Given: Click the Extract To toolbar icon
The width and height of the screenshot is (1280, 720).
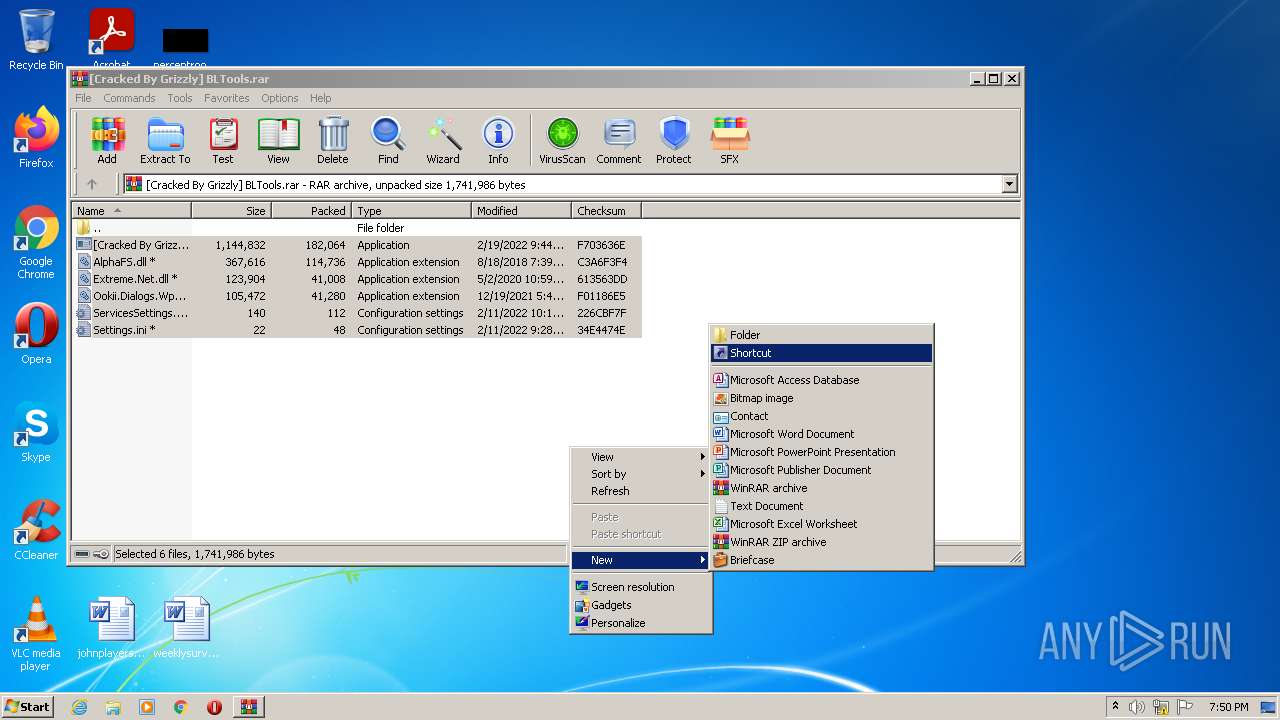Looking at the screenshot, I should tap(165, 140).
